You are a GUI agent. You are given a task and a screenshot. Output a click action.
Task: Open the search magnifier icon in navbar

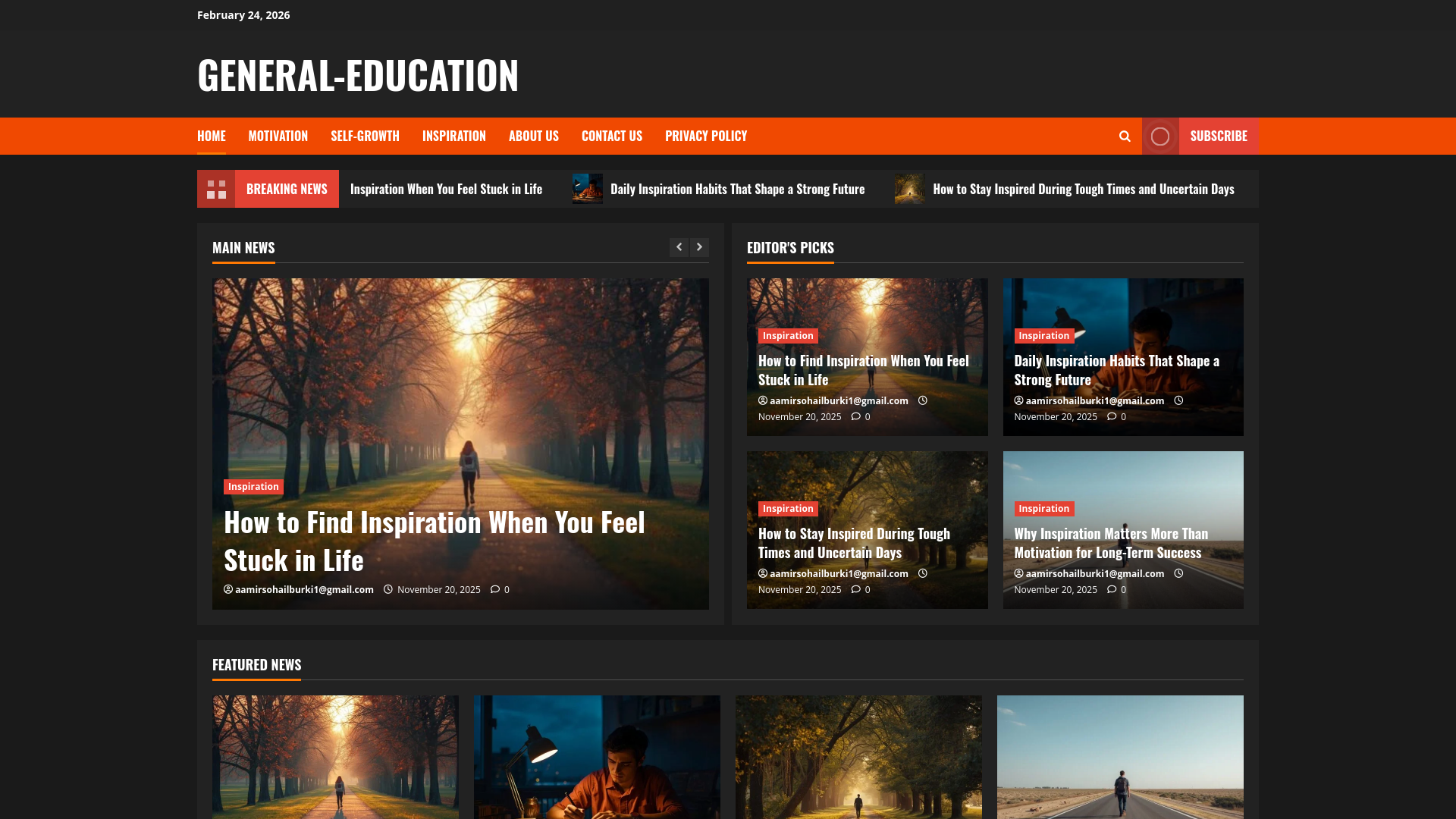coord(1125,136)
